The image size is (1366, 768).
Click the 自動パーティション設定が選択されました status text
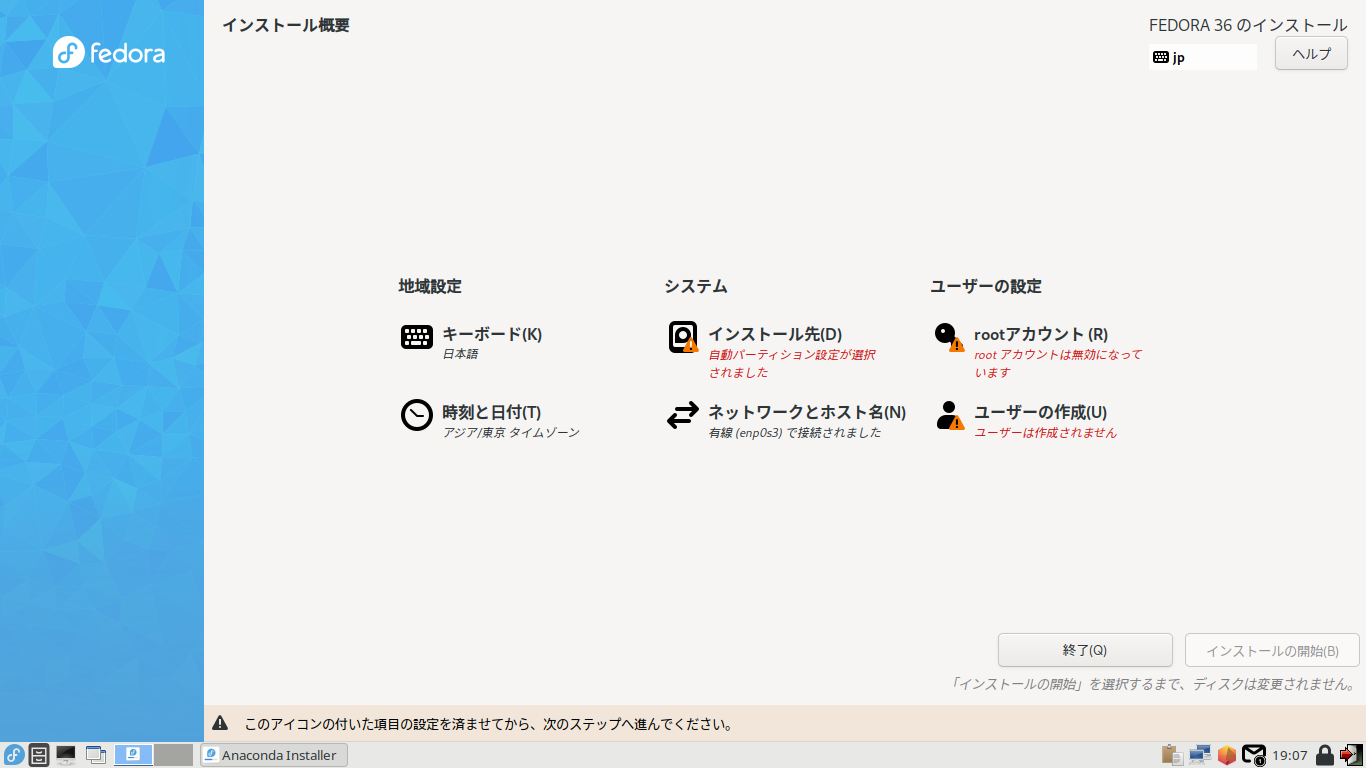tap(792, 363)
